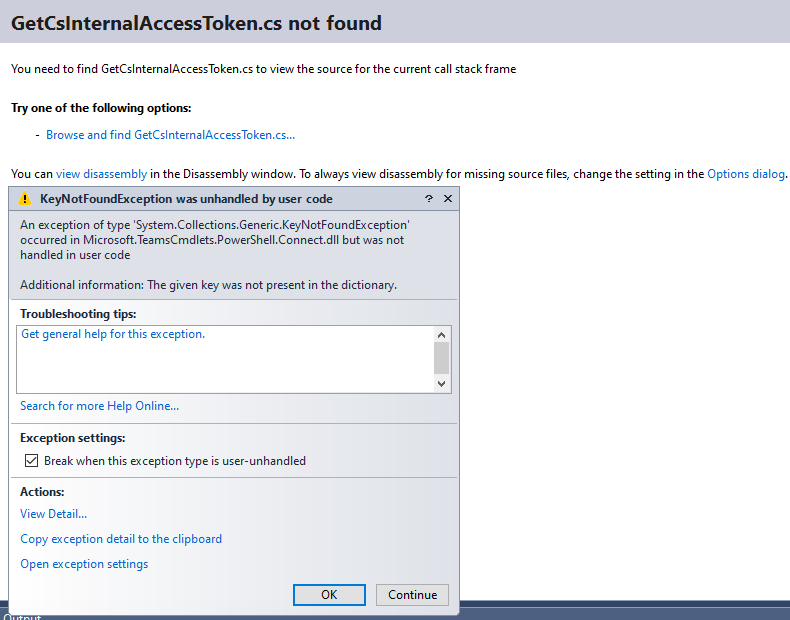Click Copy exception detail to the clipboard
790x620 pixels.
[x=121, y=539]
